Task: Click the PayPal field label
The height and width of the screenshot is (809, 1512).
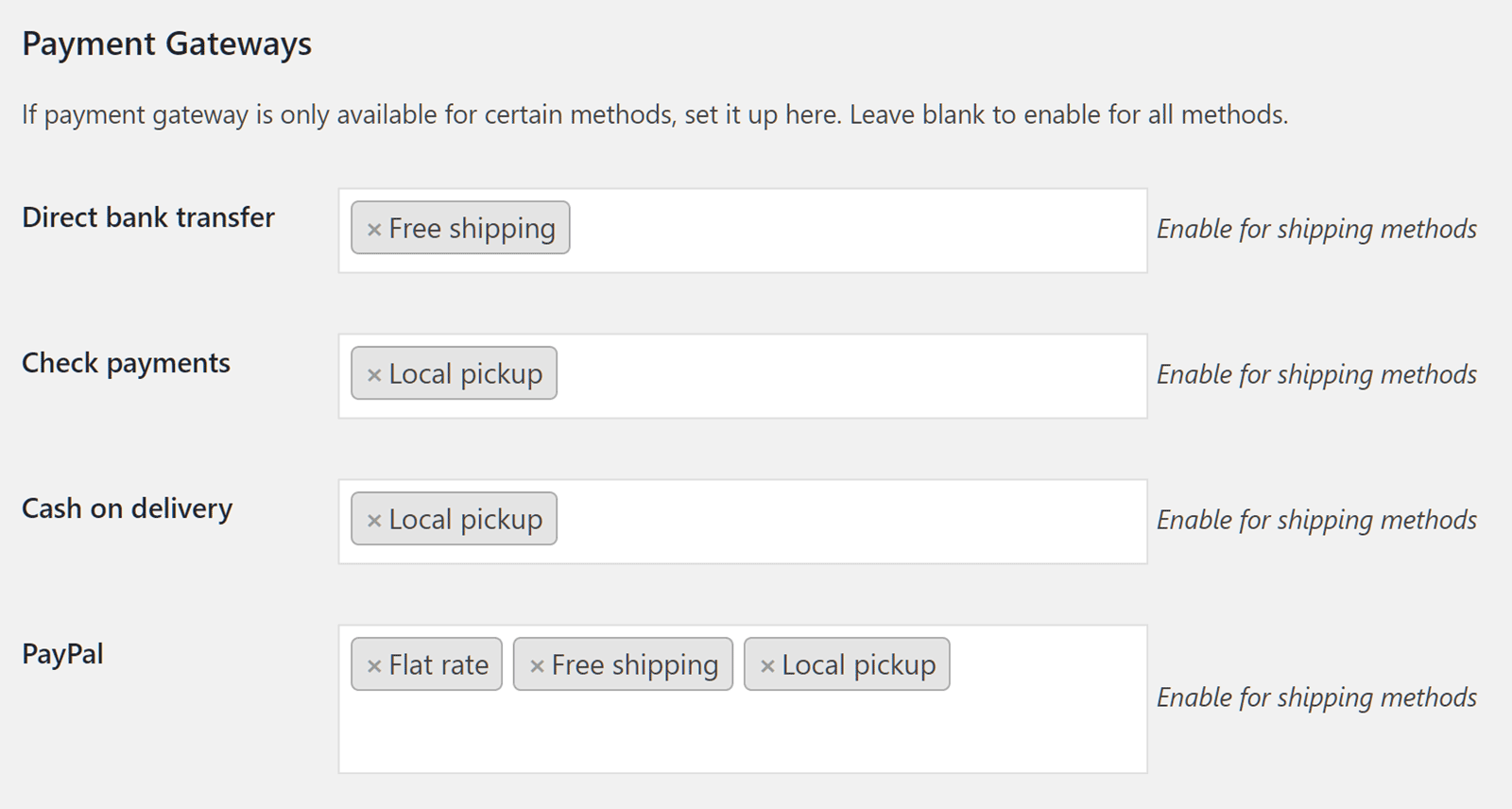Action: (62, 654)
